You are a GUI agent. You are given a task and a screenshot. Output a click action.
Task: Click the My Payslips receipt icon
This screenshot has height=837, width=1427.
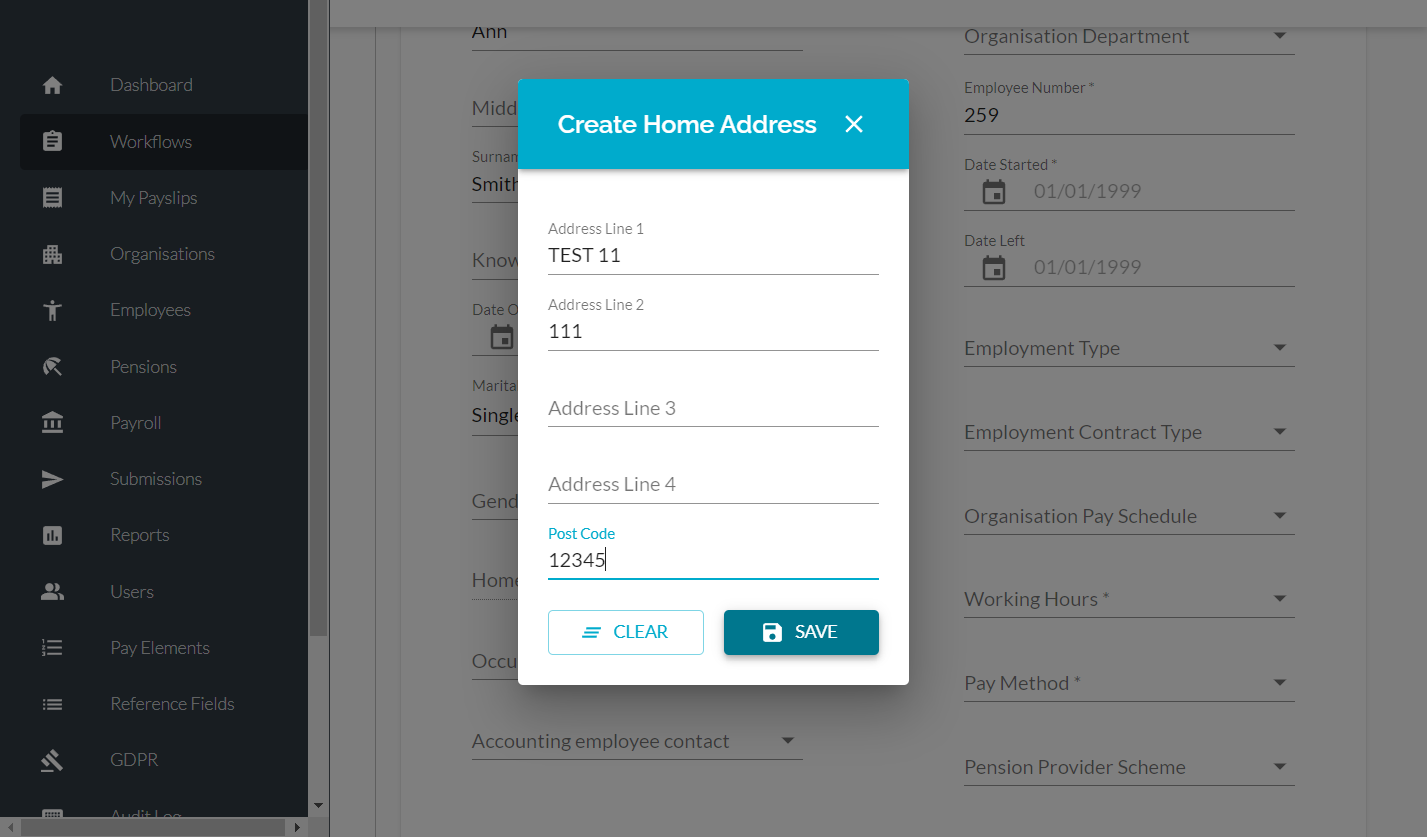52,198
